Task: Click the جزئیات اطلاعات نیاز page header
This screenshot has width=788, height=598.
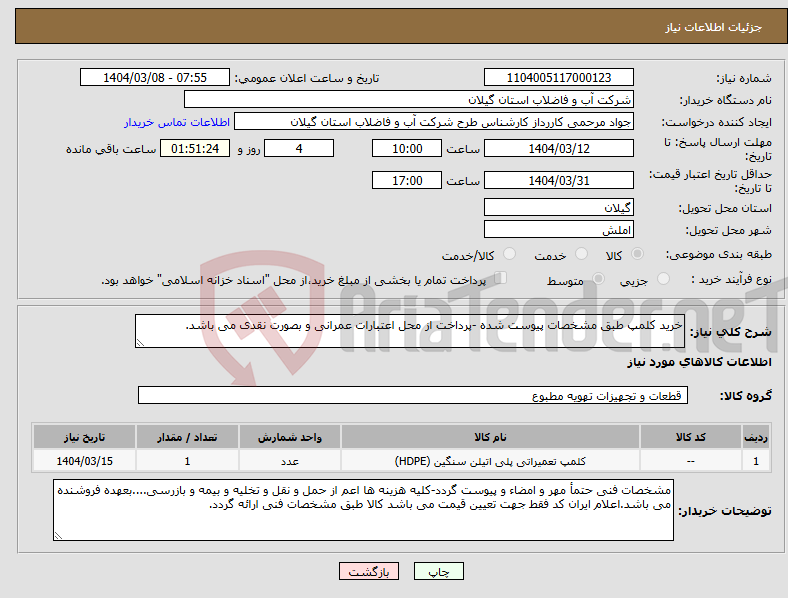Action: 714,27
